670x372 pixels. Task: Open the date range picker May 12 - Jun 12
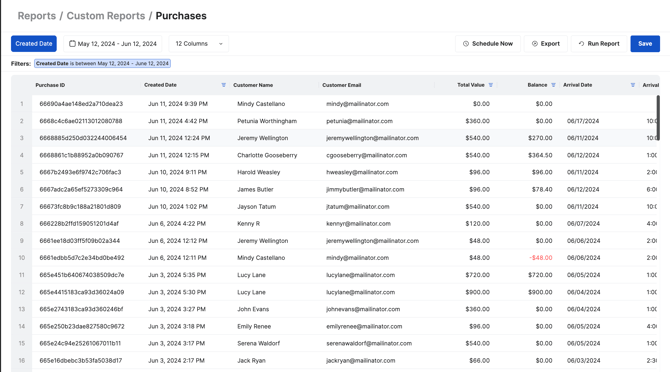(113, 44)
